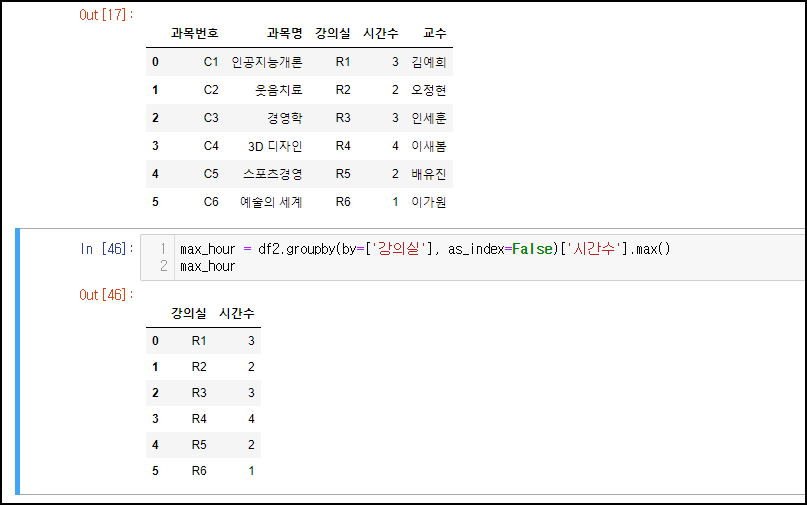Click the cell 스포츠경영
This screenshot has height=505, width=807.
coord(273,174)
